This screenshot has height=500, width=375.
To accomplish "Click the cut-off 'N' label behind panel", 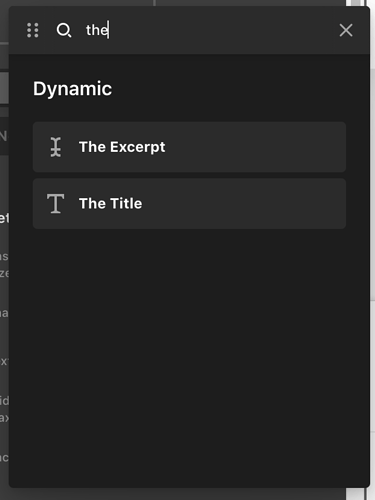I will point(3,136).
